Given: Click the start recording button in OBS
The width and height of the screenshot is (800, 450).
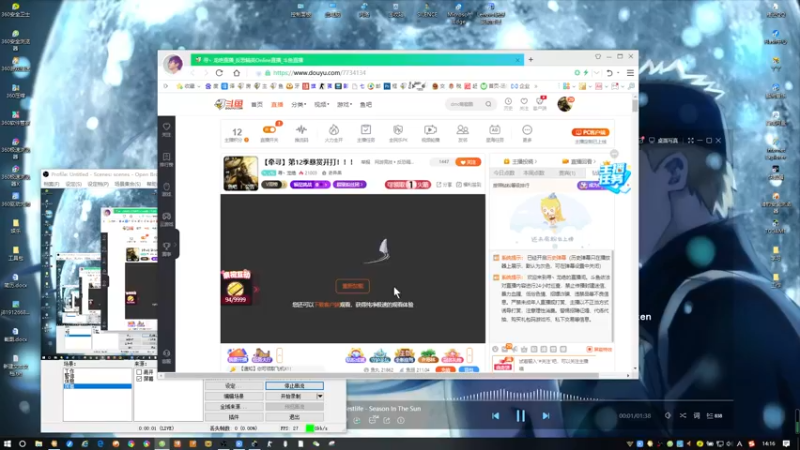Looking at the screenshot, I should (291, 396).
